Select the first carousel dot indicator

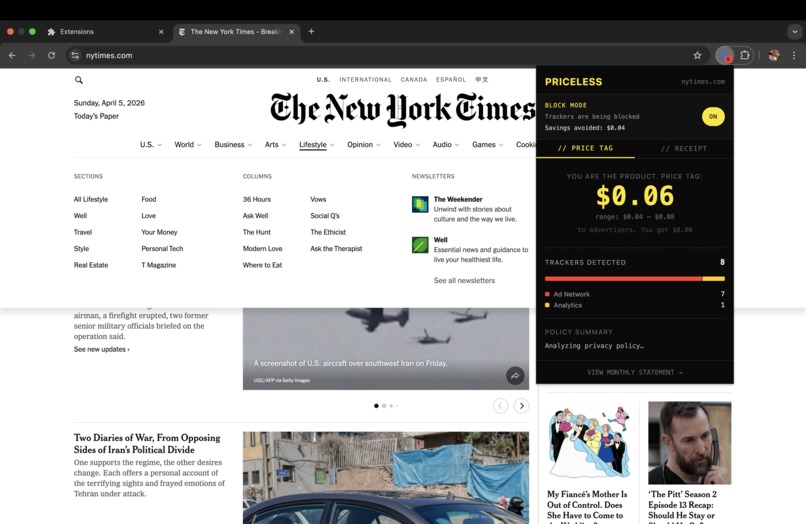[x=376, y=406]
